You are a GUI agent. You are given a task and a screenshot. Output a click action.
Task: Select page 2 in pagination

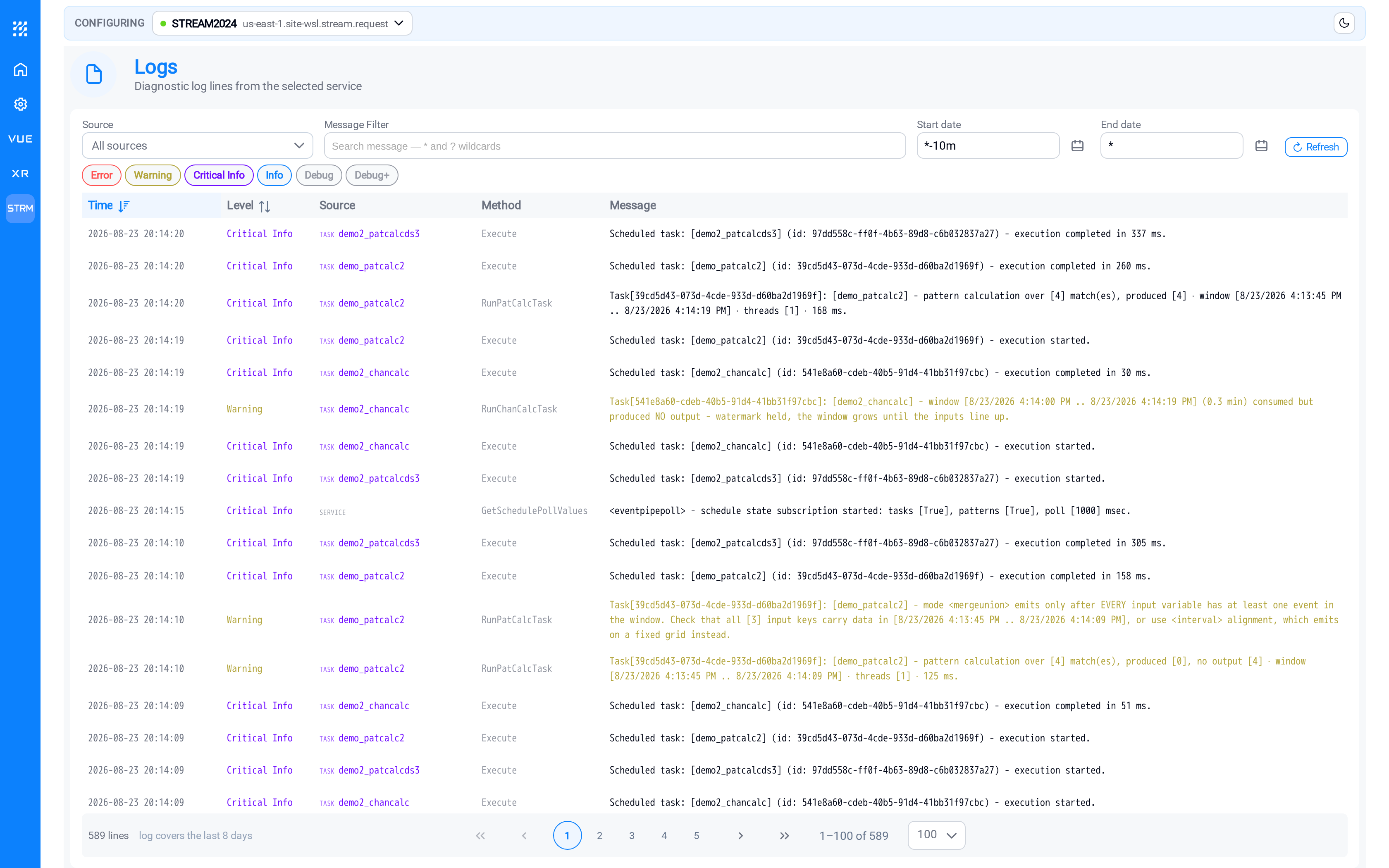tap(599, 836)
